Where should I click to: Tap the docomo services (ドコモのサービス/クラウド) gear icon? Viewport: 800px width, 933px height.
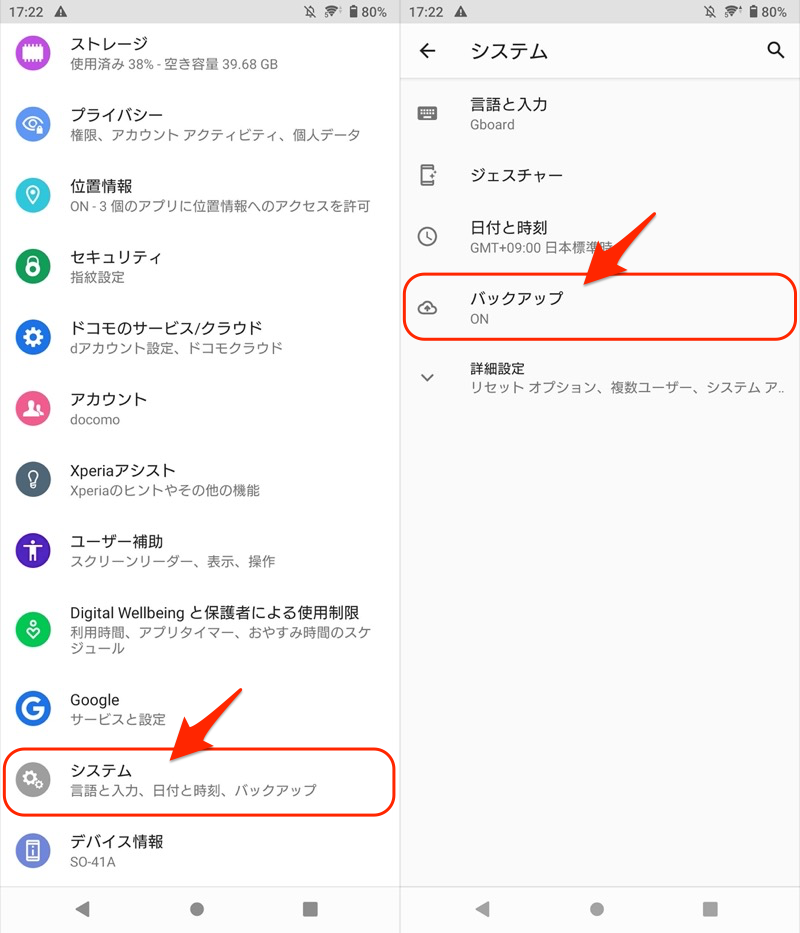pos(33,337)
